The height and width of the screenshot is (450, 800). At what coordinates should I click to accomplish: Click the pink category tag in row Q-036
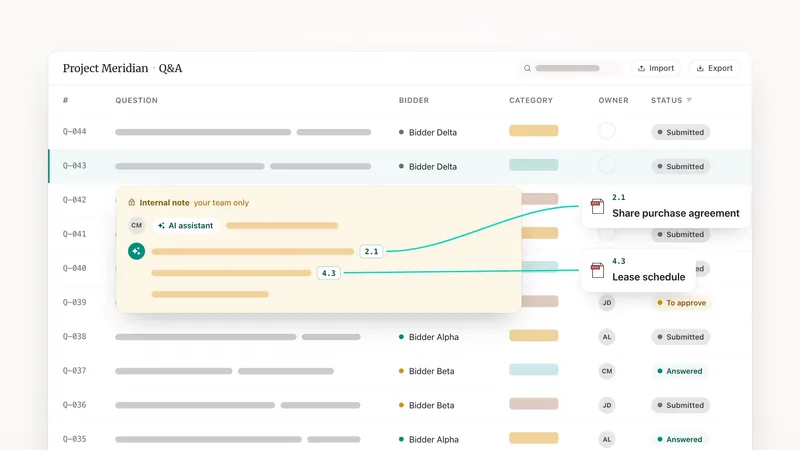[534, 404]
